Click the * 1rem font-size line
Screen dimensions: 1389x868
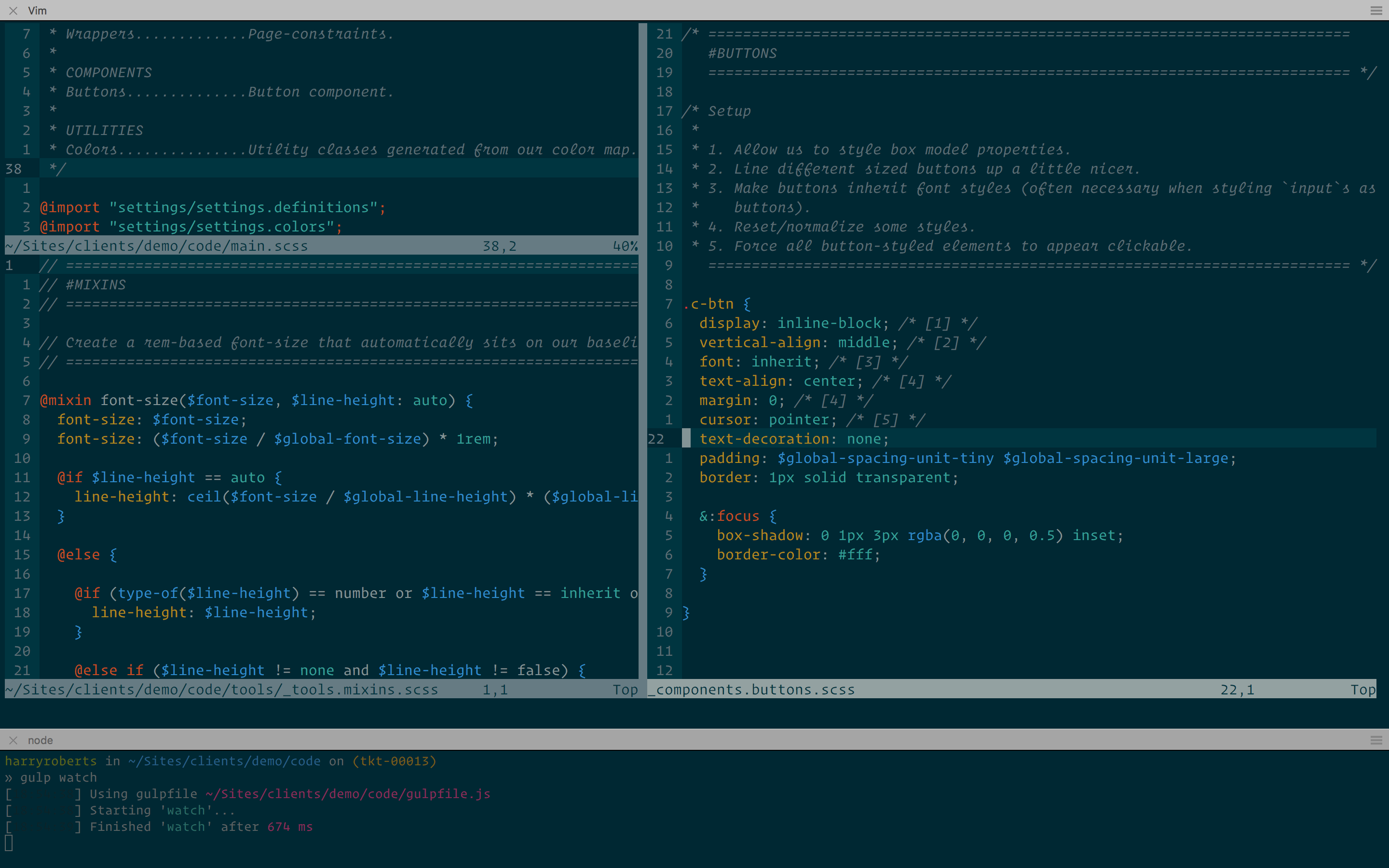(x=278, y=439)
